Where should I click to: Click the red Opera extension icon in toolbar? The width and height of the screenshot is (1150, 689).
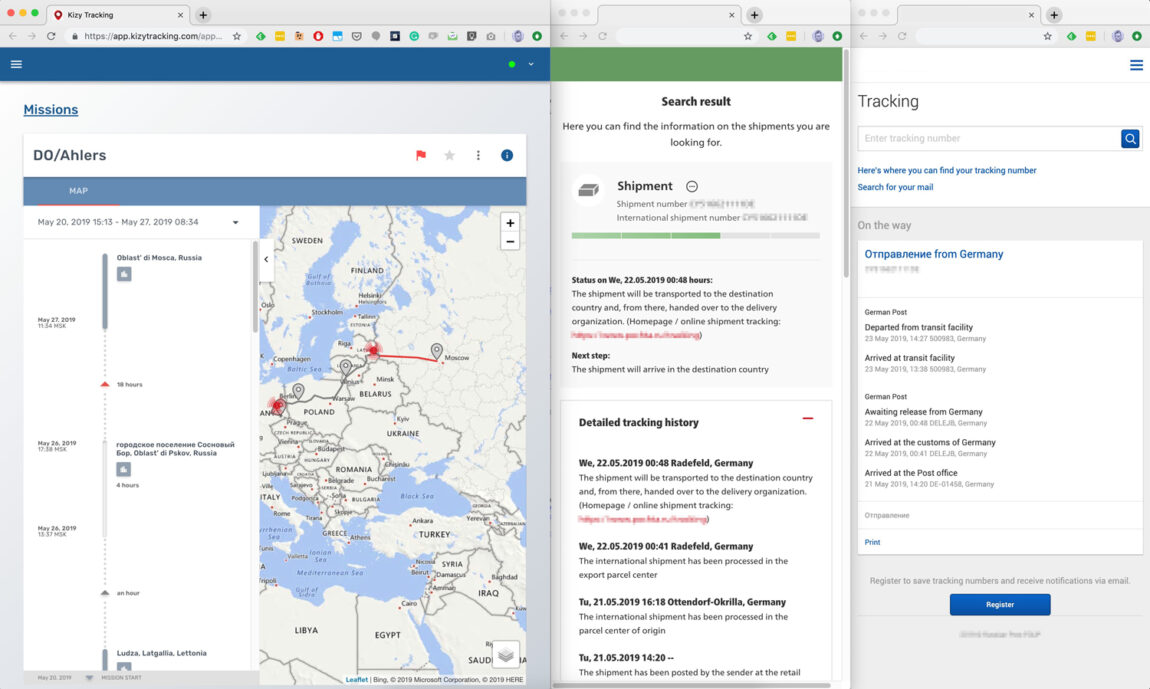pyautogui.click(x=318, y=36)
